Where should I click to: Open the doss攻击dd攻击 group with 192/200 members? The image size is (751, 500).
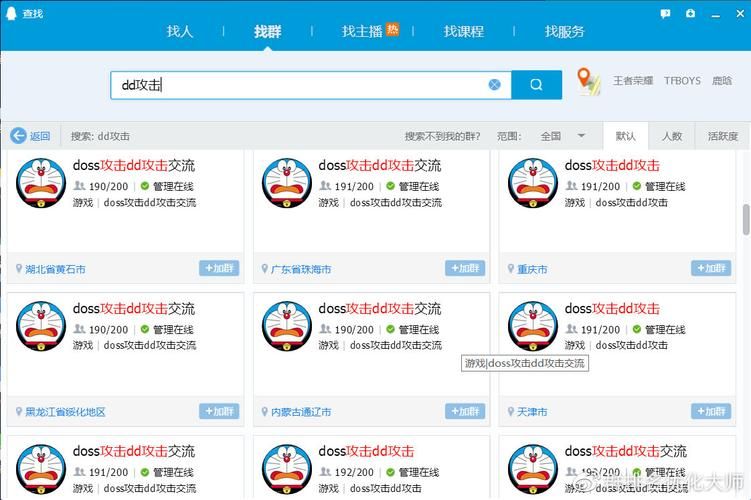click(x=366, y=451)
